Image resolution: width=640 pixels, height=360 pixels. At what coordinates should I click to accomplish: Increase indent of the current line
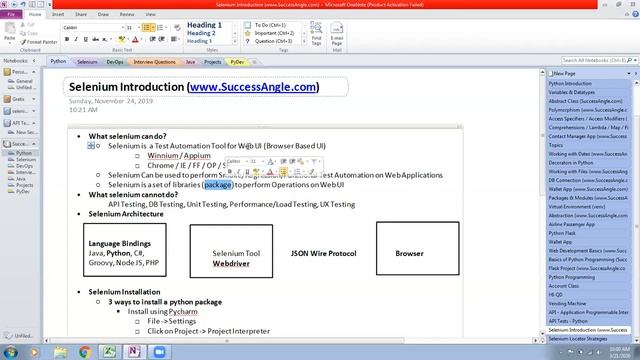tap(162, 39)
